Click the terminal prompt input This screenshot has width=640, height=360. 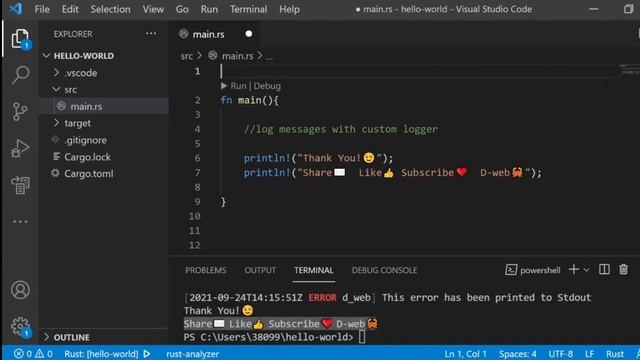(362, 337)
